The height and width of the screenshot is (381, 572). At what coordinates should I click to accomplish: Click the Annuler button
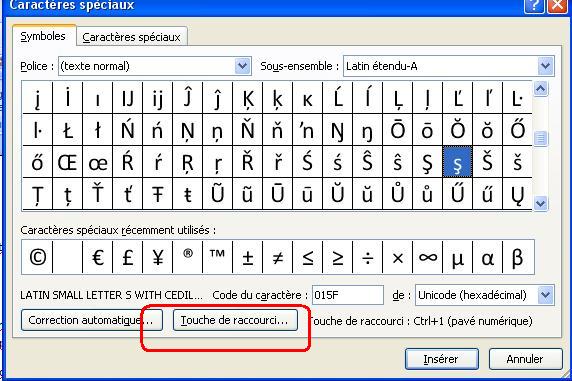(525, 359)
